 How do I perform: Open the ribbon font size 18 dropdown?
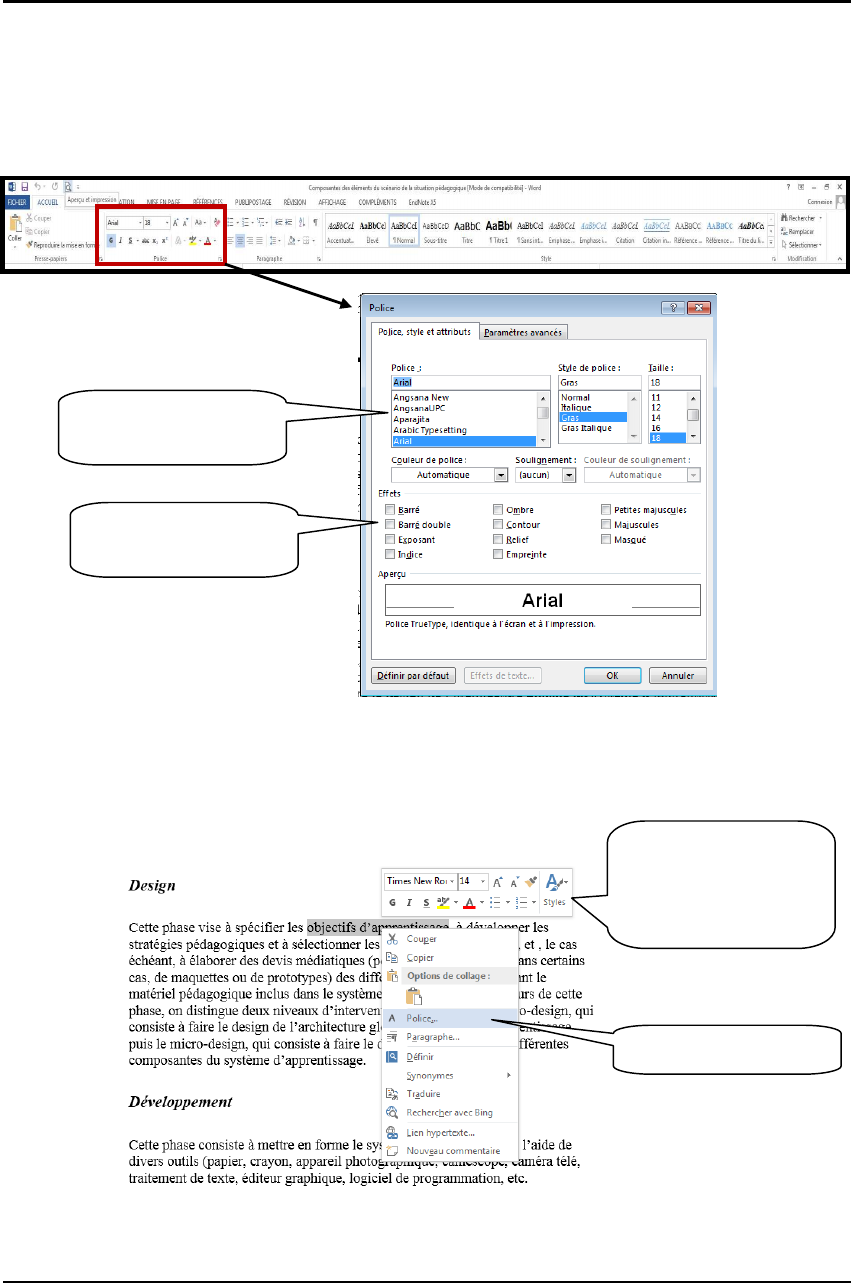pos(167,222)
